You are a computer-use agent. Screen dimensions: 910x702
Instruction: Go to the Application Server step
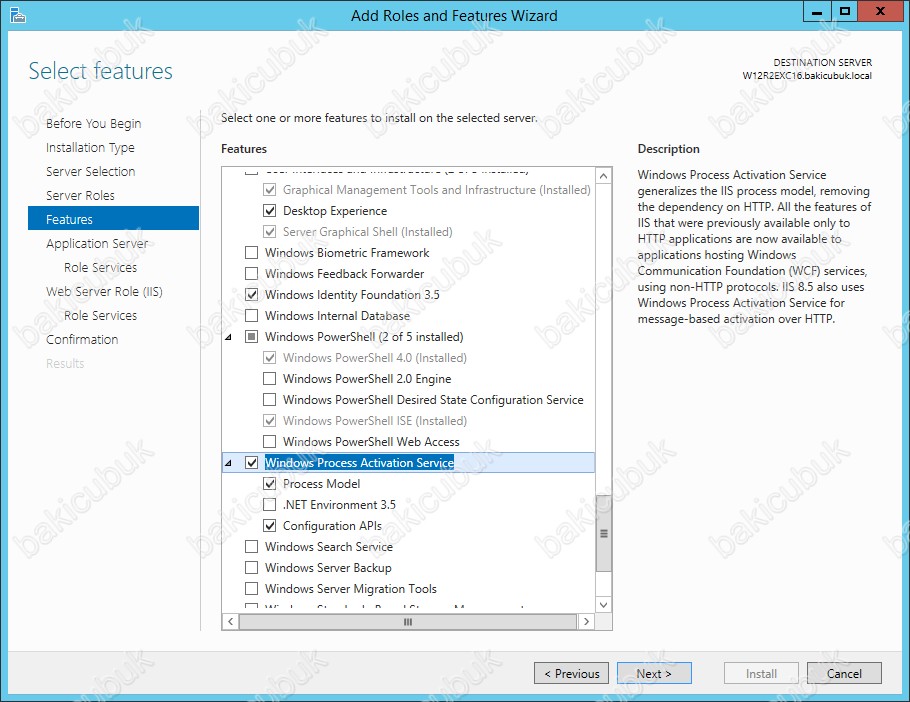97,243
